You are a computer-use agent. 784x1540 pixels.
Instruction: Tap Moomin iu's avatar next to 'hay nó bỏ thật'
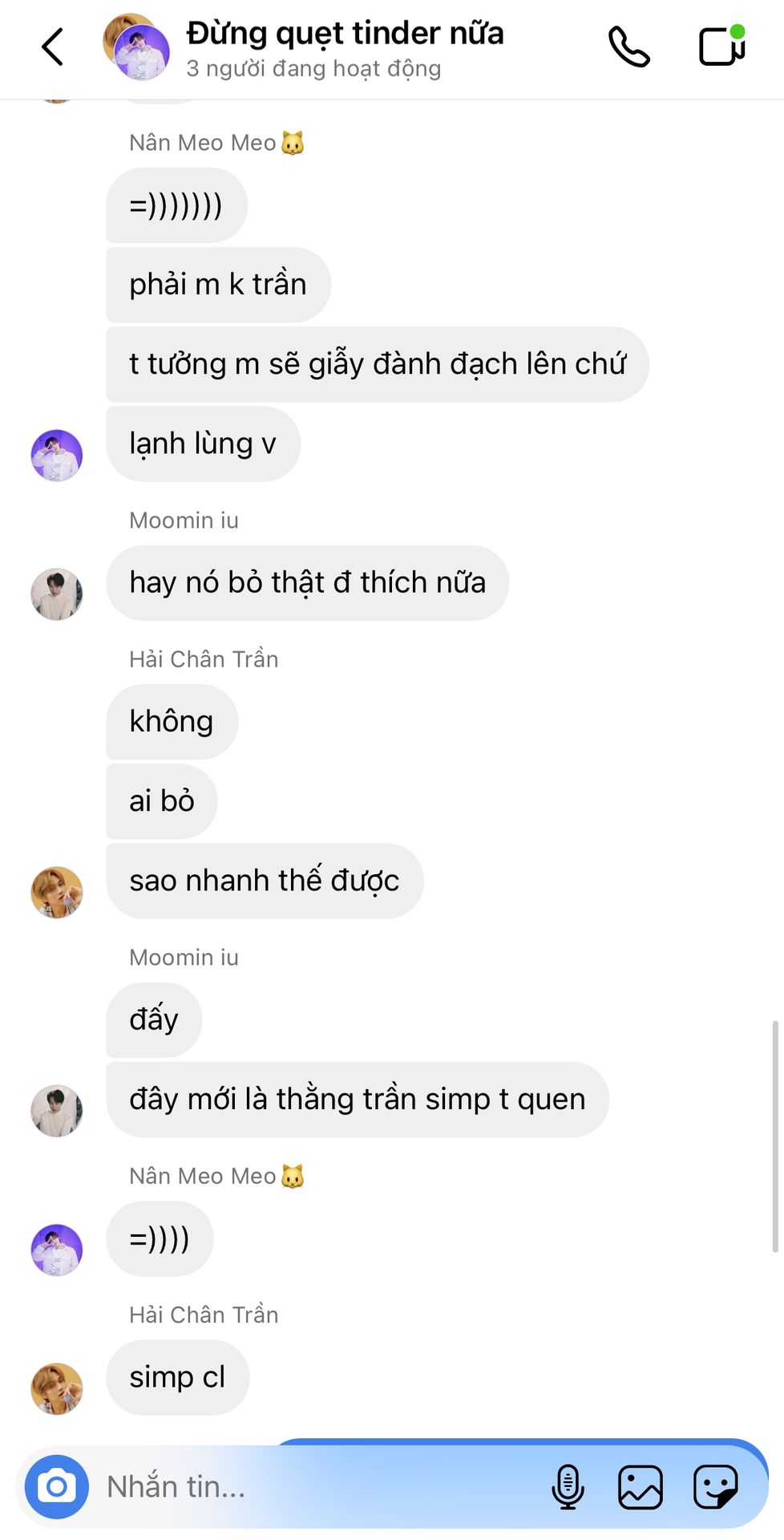tap(57, 594)
